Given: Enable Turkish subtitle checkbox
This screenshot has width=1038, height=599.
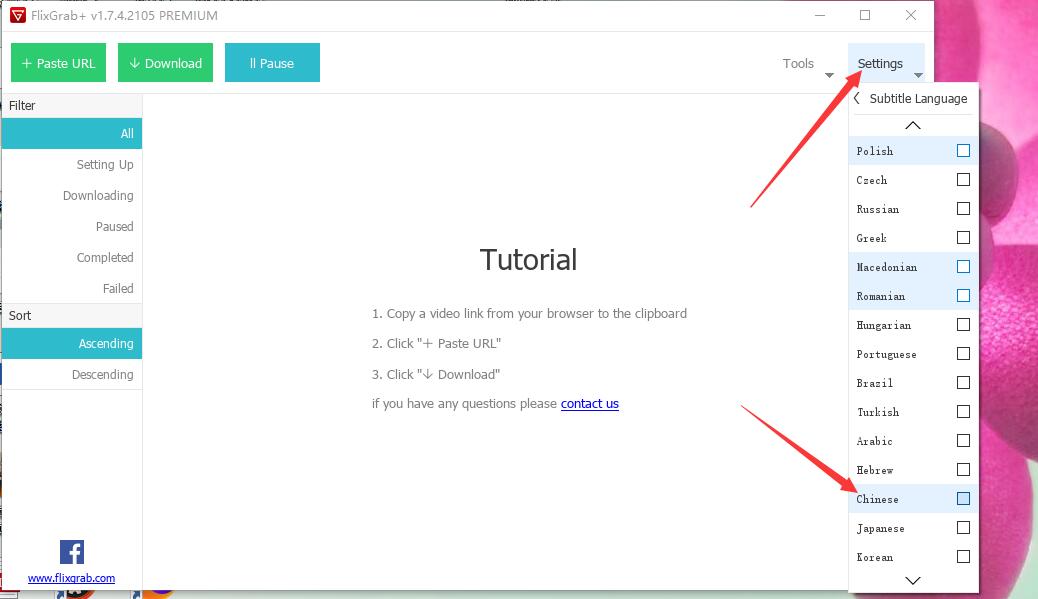Looking at the screenshot, I should (963, 412).
